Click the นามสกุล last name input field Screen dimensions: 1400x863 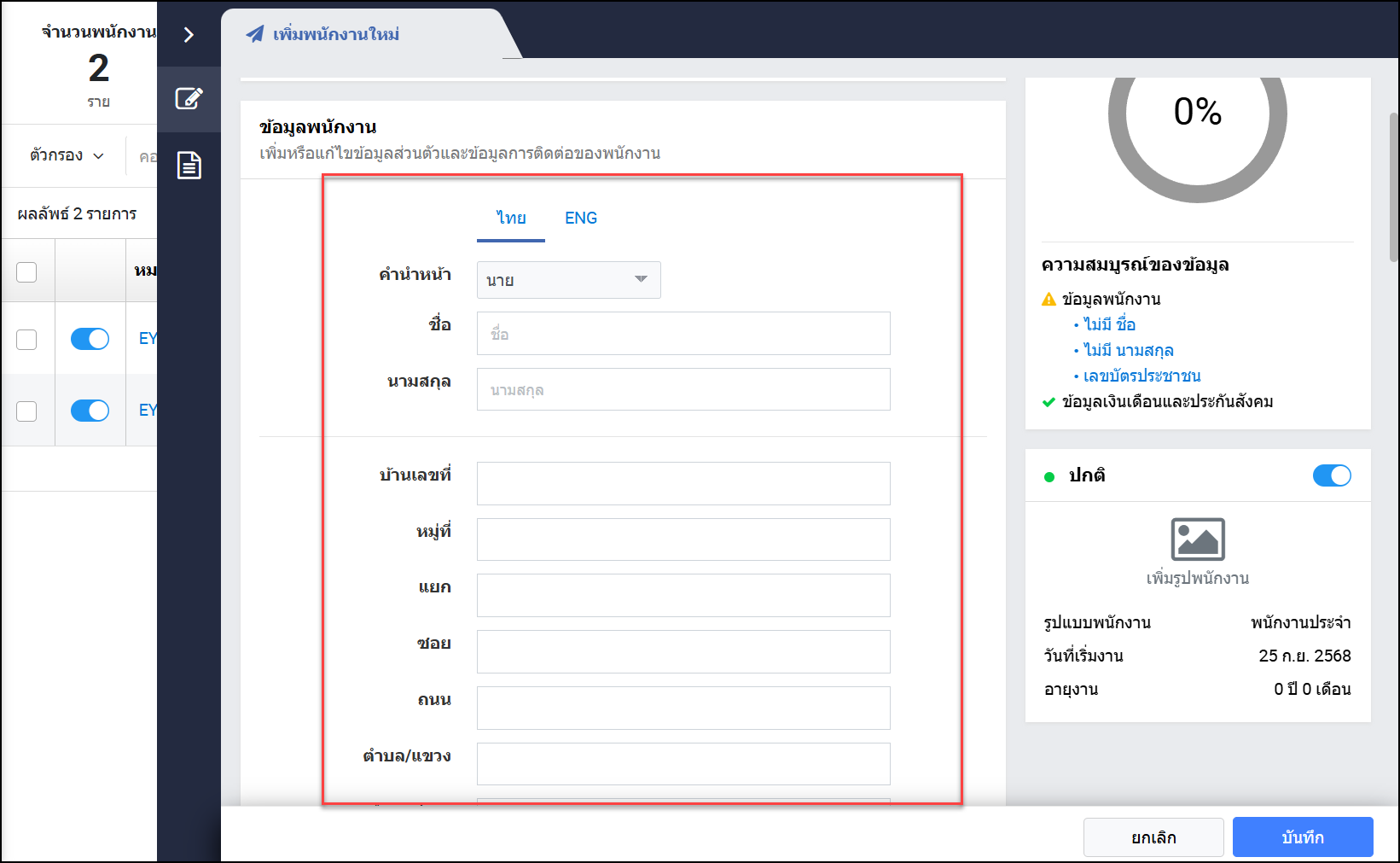(x=683, y=390)
